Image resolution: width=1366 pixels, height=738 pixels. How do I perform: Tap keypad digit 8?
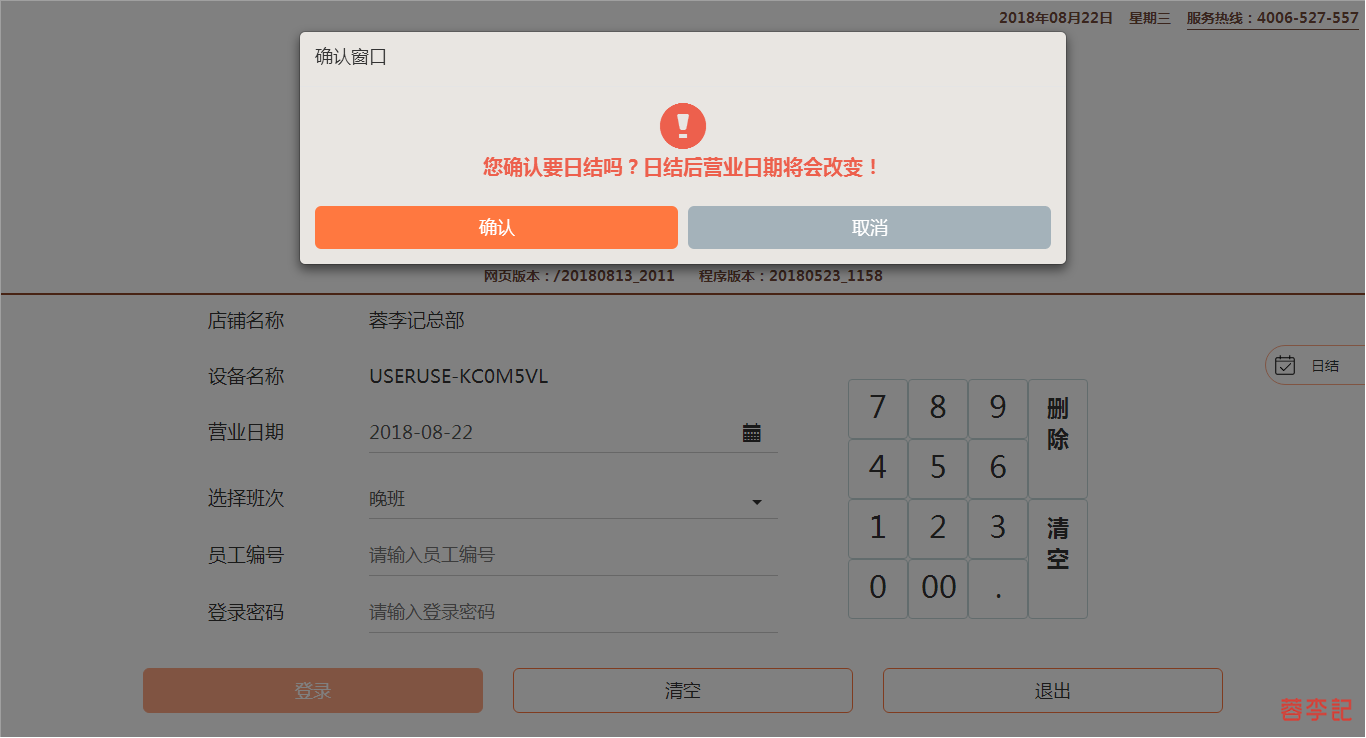click(938, 408)
